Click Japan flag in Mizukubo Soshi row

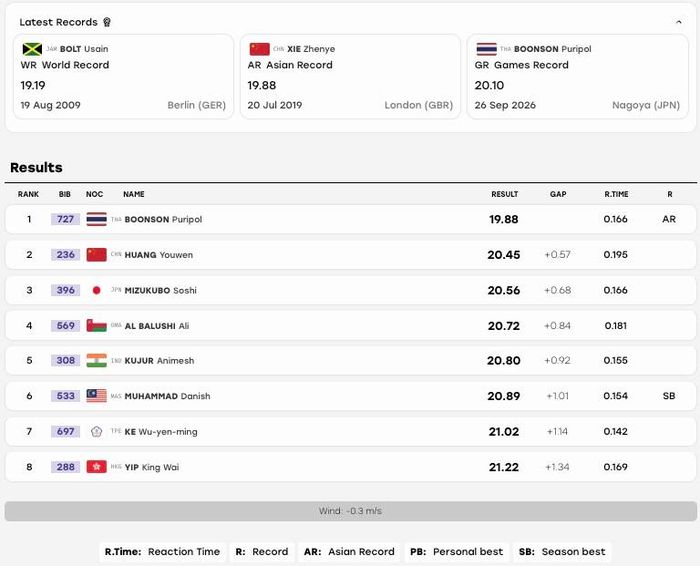(96, 290)
